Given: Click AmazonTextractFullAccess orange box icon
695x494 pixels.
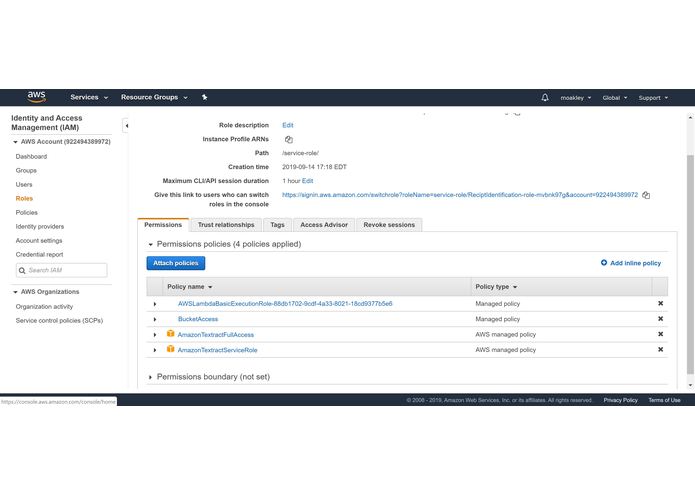Looking at the screenshot, I should (170, 334).
